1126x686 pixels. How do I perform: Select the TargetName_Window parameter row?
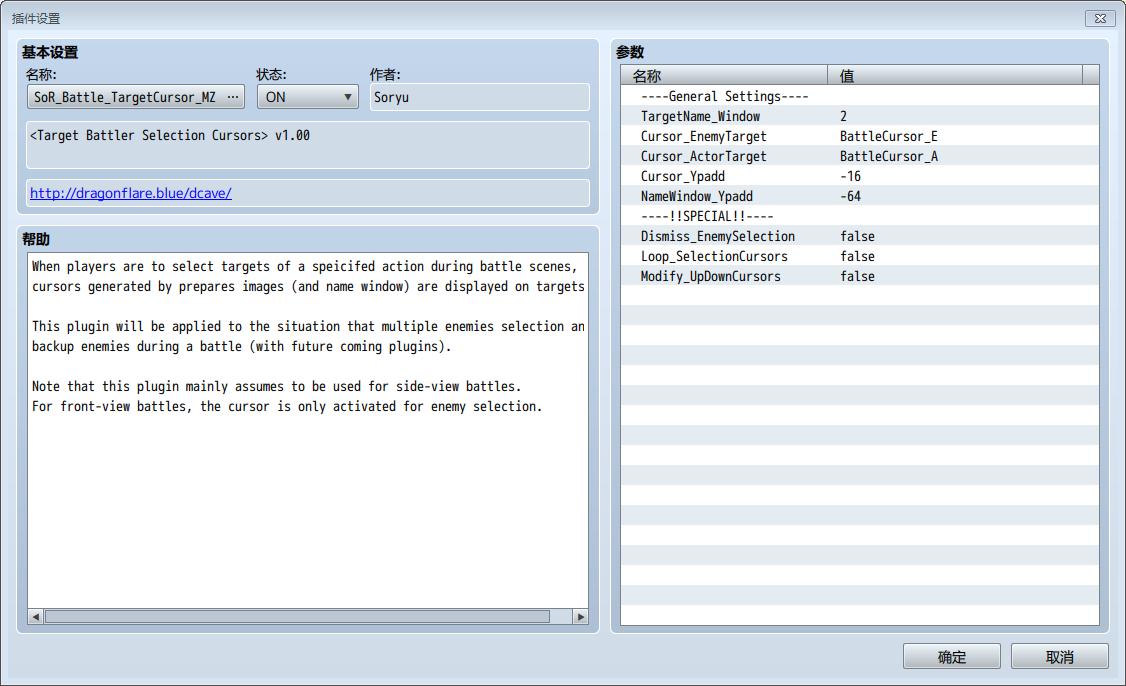pos(860,116)
